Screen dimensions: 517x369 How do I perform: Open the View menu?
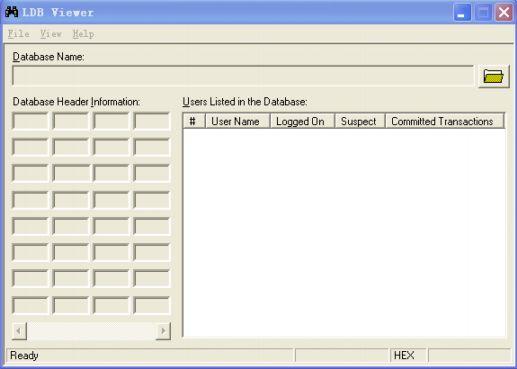coord(51,34)
